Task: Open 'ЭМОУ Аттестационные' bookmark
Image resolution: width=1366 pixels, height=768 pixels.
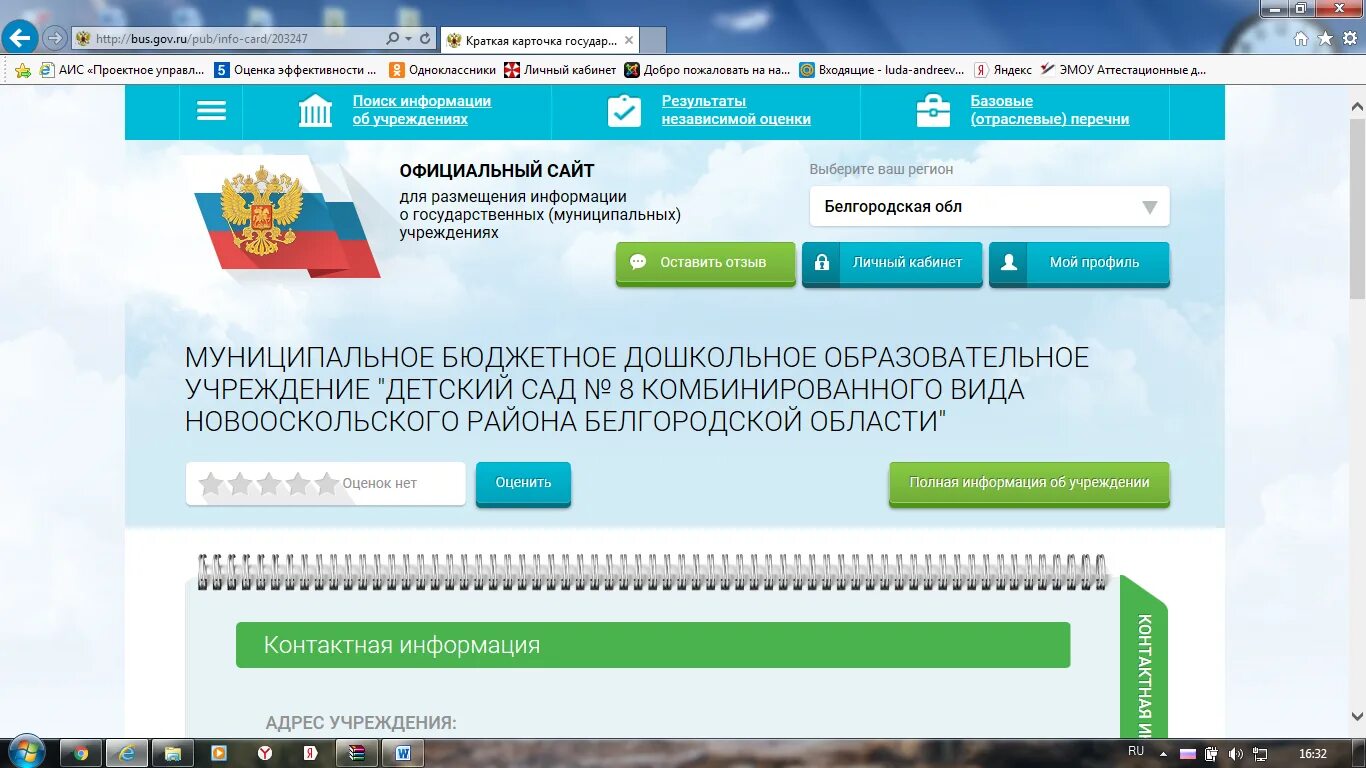Action: pos(1123,70)
